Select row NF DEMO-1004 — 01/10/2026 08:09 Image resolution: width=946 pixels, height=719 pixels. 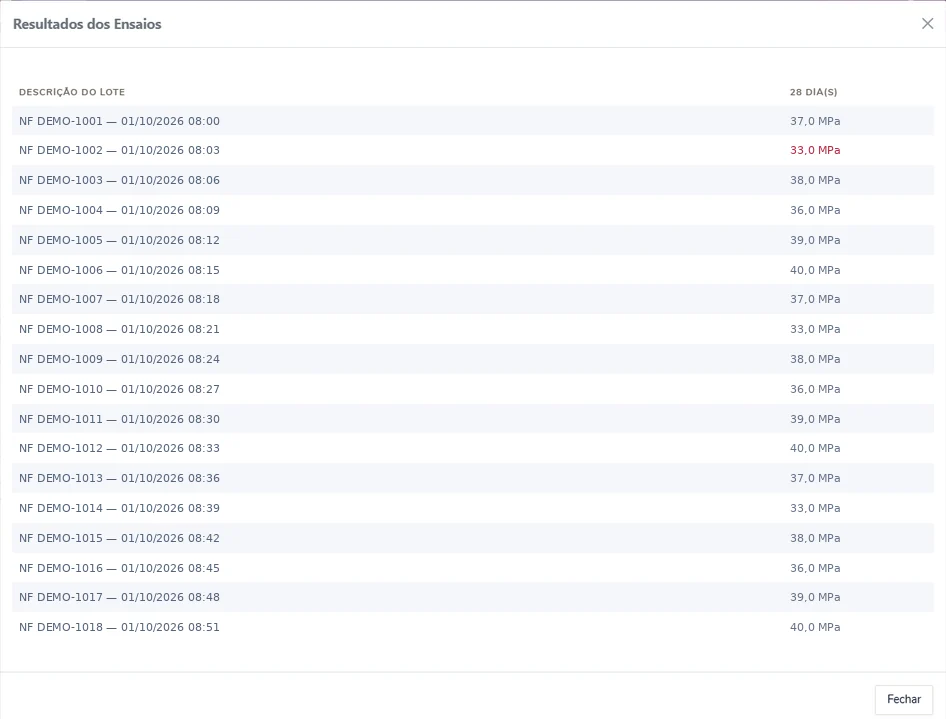click(473, 210)
